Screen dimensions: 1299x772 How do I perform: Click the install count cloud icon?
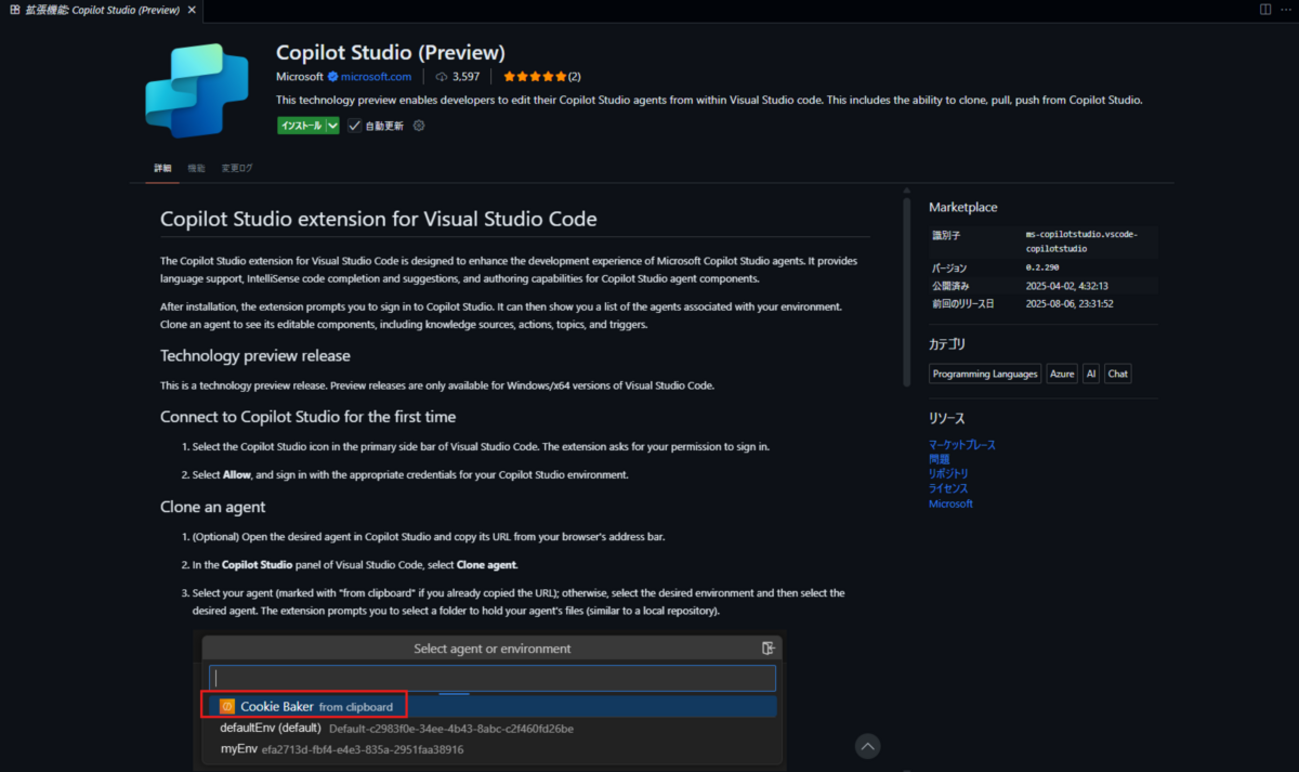coord(441,76)
